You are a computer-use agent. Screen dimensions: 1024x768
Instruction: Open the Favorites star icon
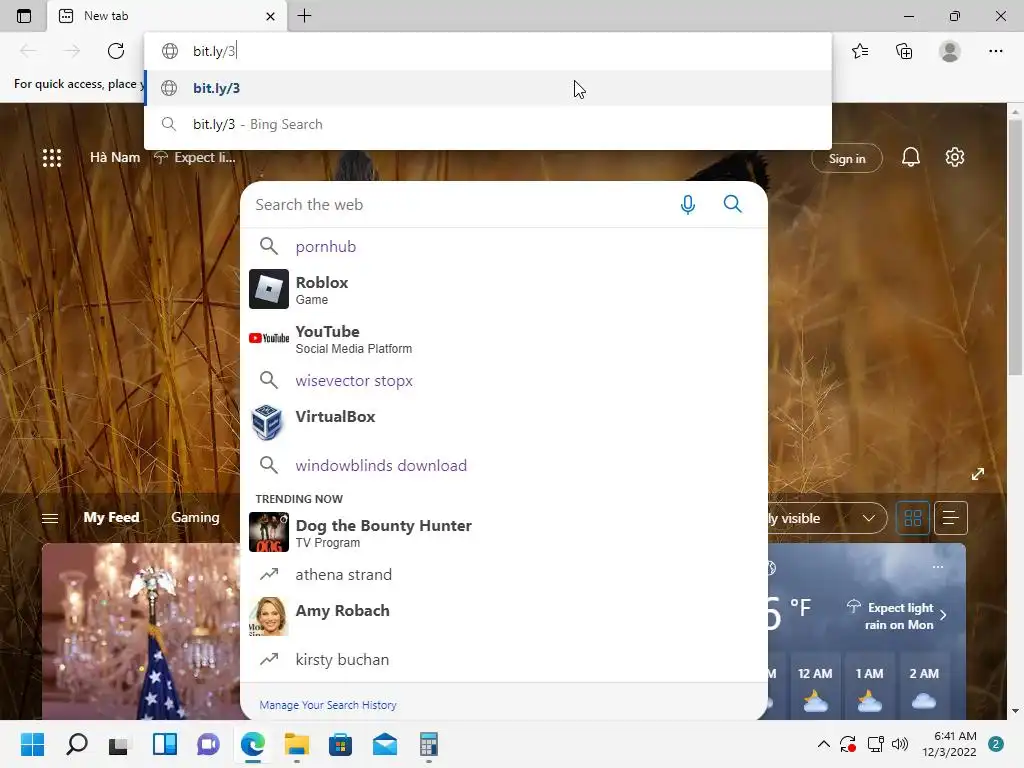pyautogui.click(x=860, y=51)
